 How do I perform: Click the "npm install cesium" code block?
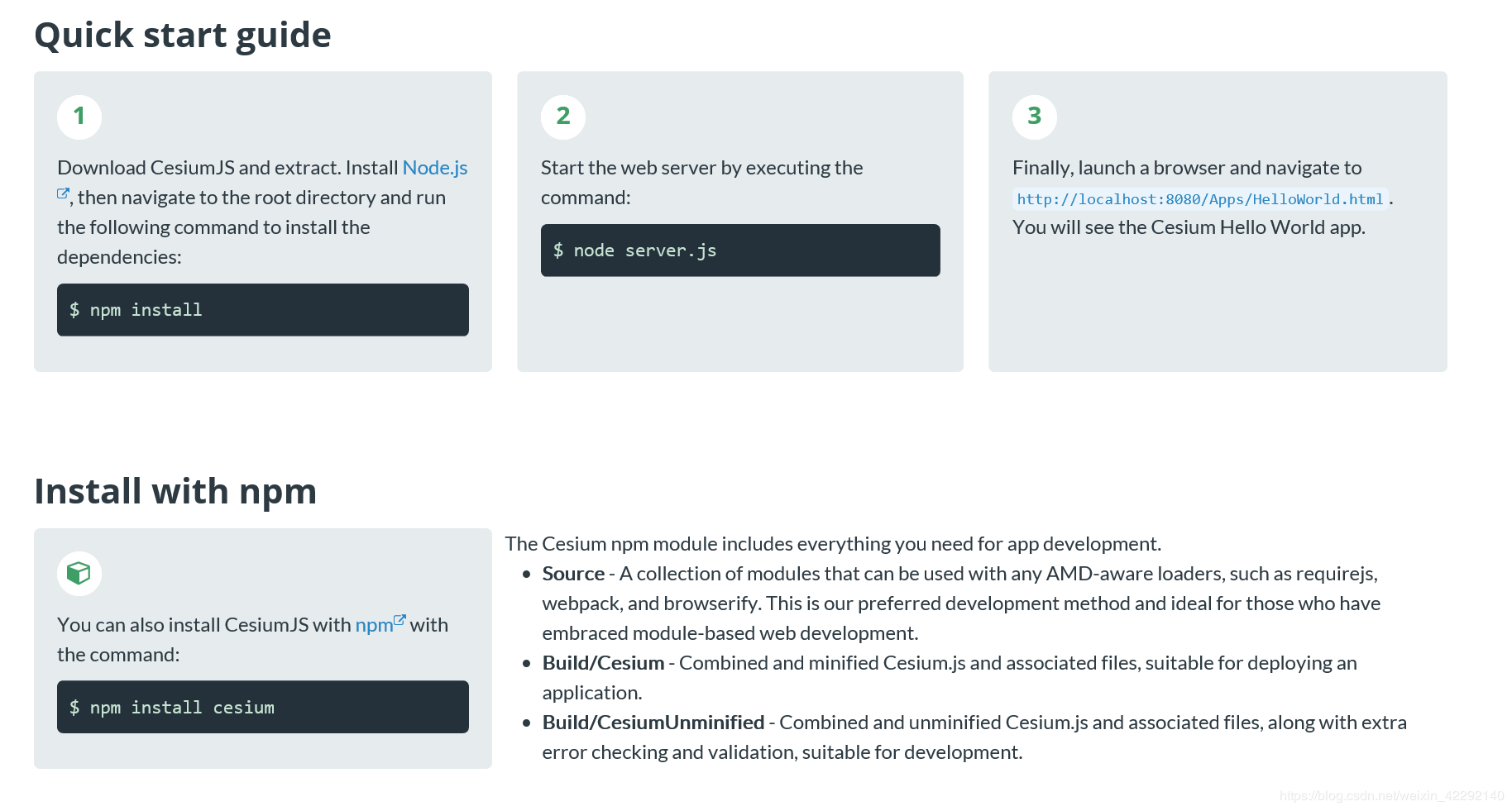[262, 707]
